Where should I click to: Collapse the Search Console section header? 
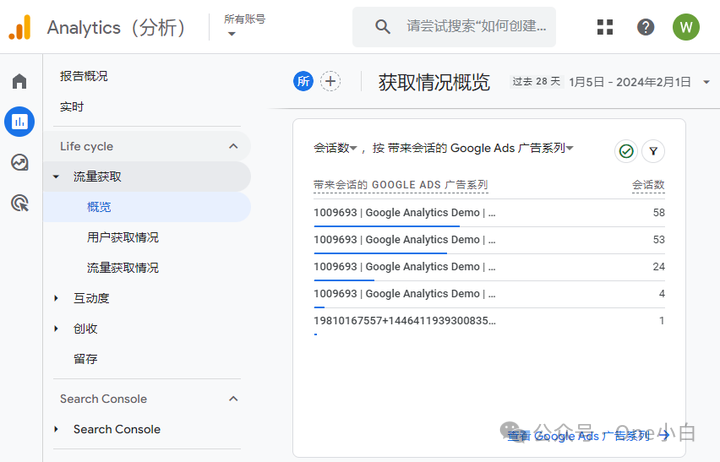coord(233,399)
